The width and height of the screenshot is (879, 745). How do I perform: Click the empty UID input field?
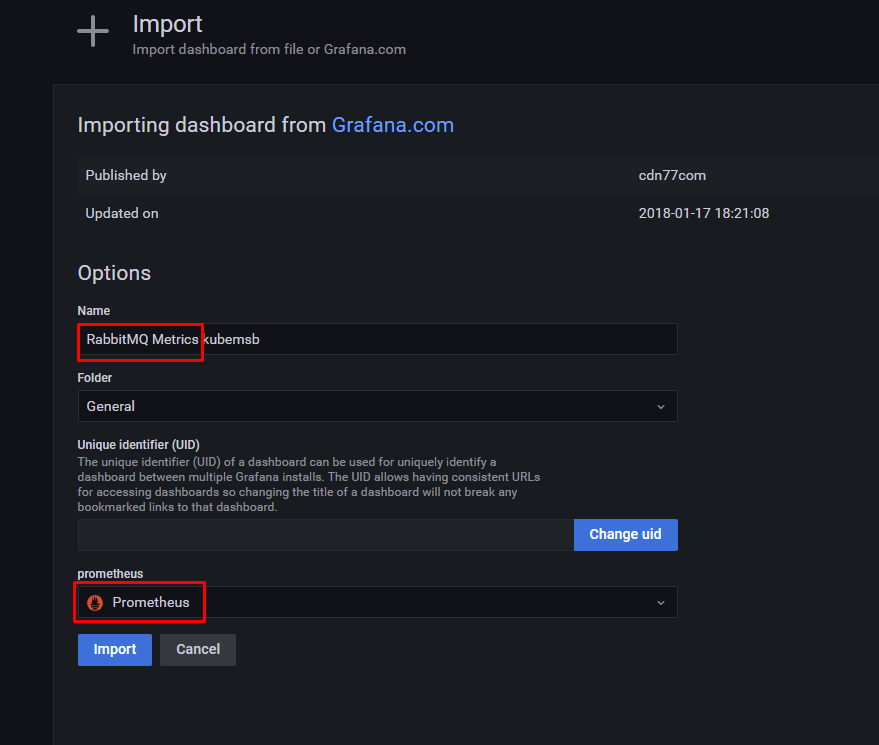(x=326, y=535)
